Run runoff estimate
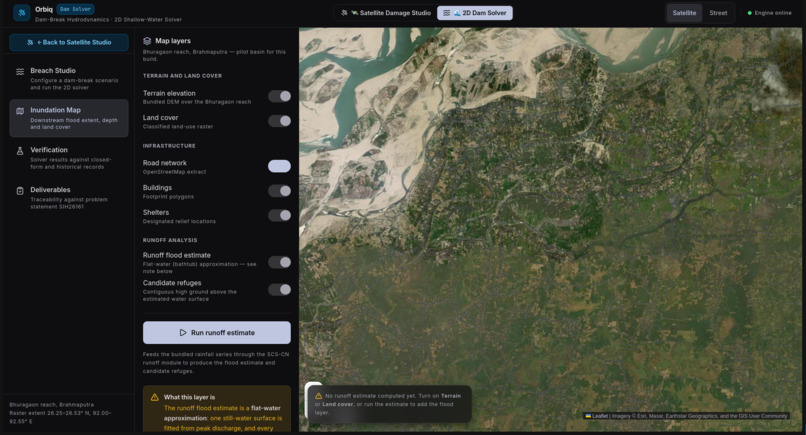Screen dimensions: 806x435 (216, 333)
